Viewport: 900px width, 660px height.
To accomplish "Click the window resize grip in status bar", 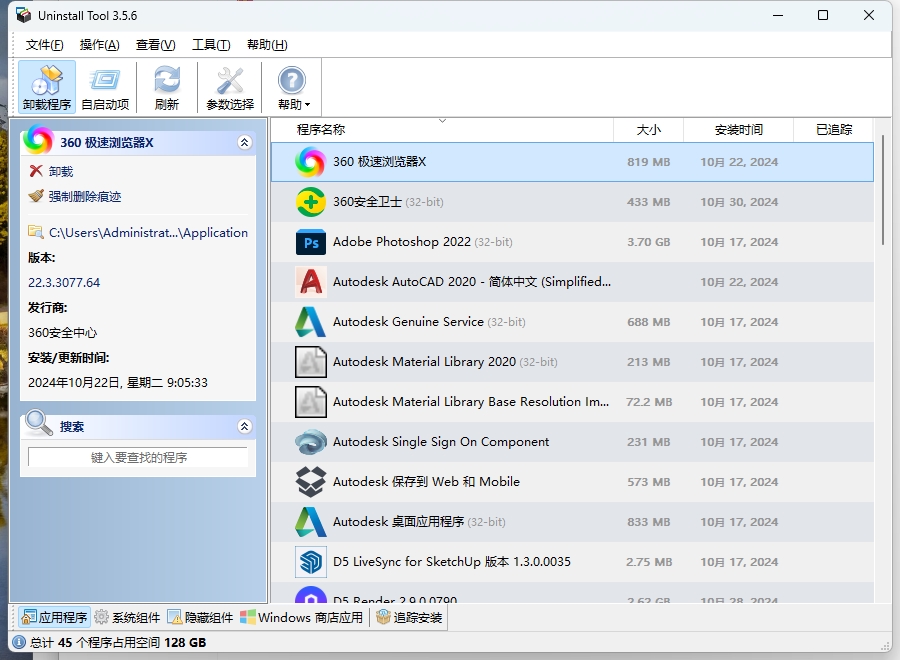I will [x=886, y=645].
